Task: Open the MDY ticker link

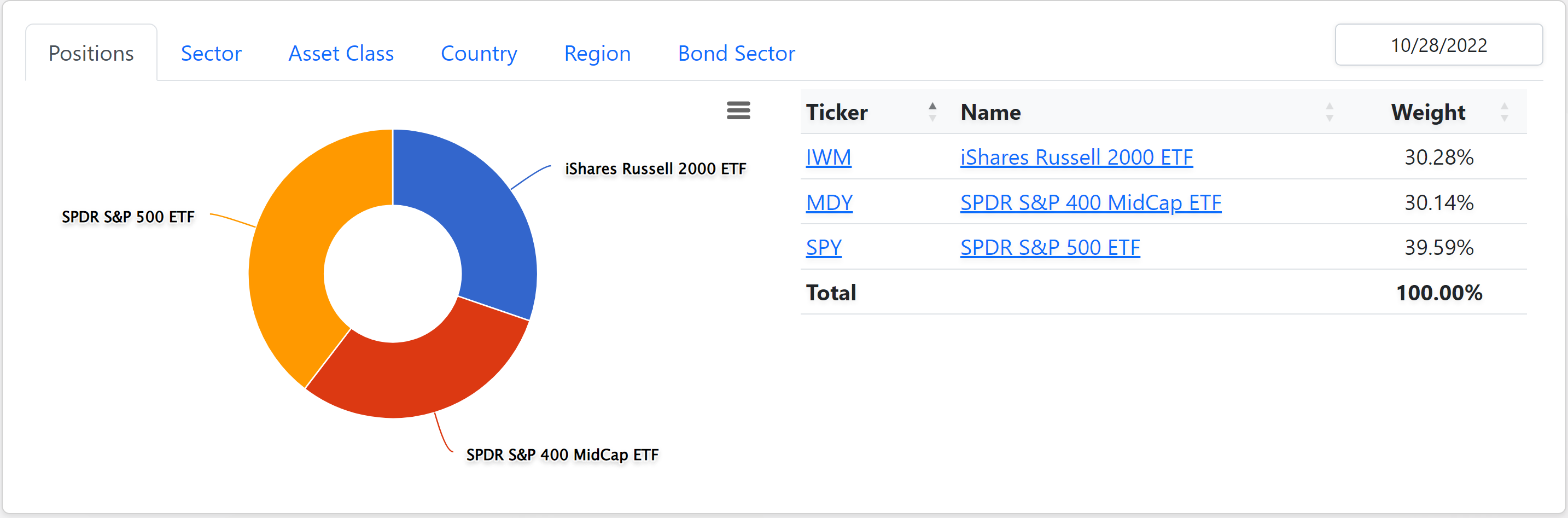Action: [x=829, y=202]
